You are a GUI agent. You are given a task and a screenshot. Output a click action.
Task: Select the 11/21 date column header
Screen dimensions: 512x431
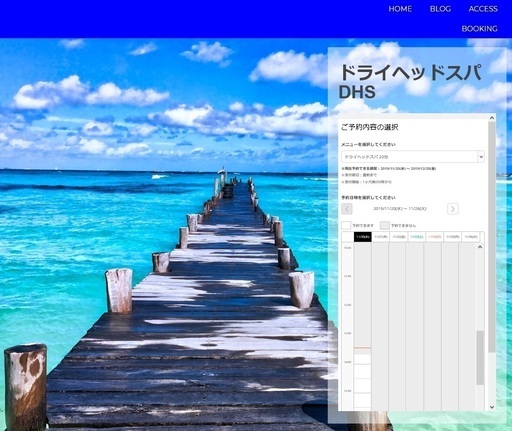coord(381,237)
